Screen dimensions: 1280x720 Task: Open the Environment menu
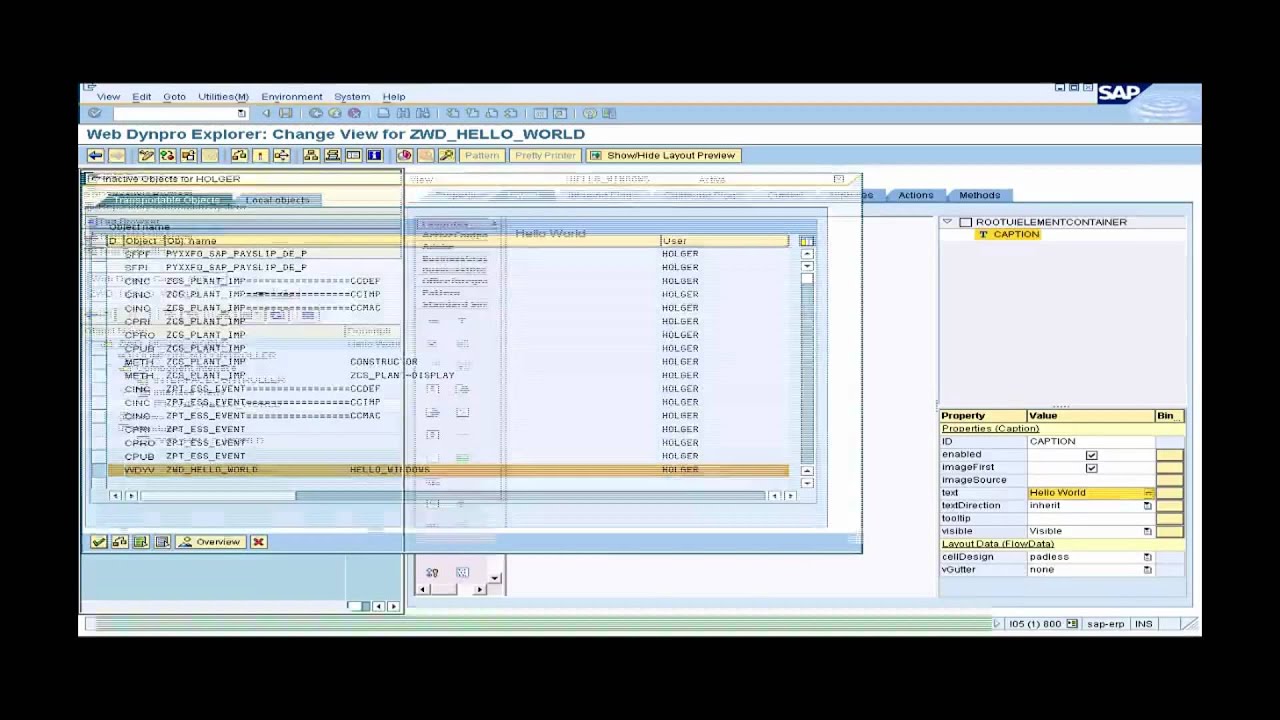[292, 97]
